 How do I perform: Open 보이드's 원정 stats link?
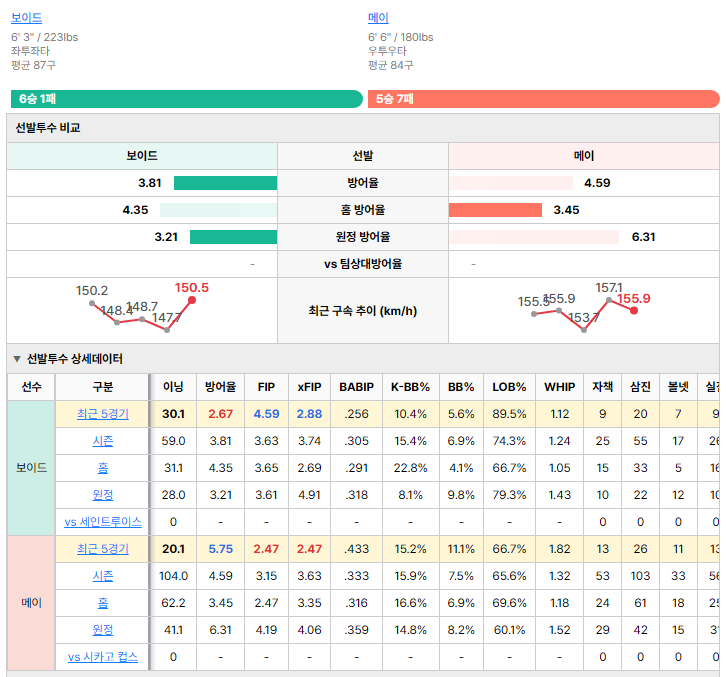(103, 495)
